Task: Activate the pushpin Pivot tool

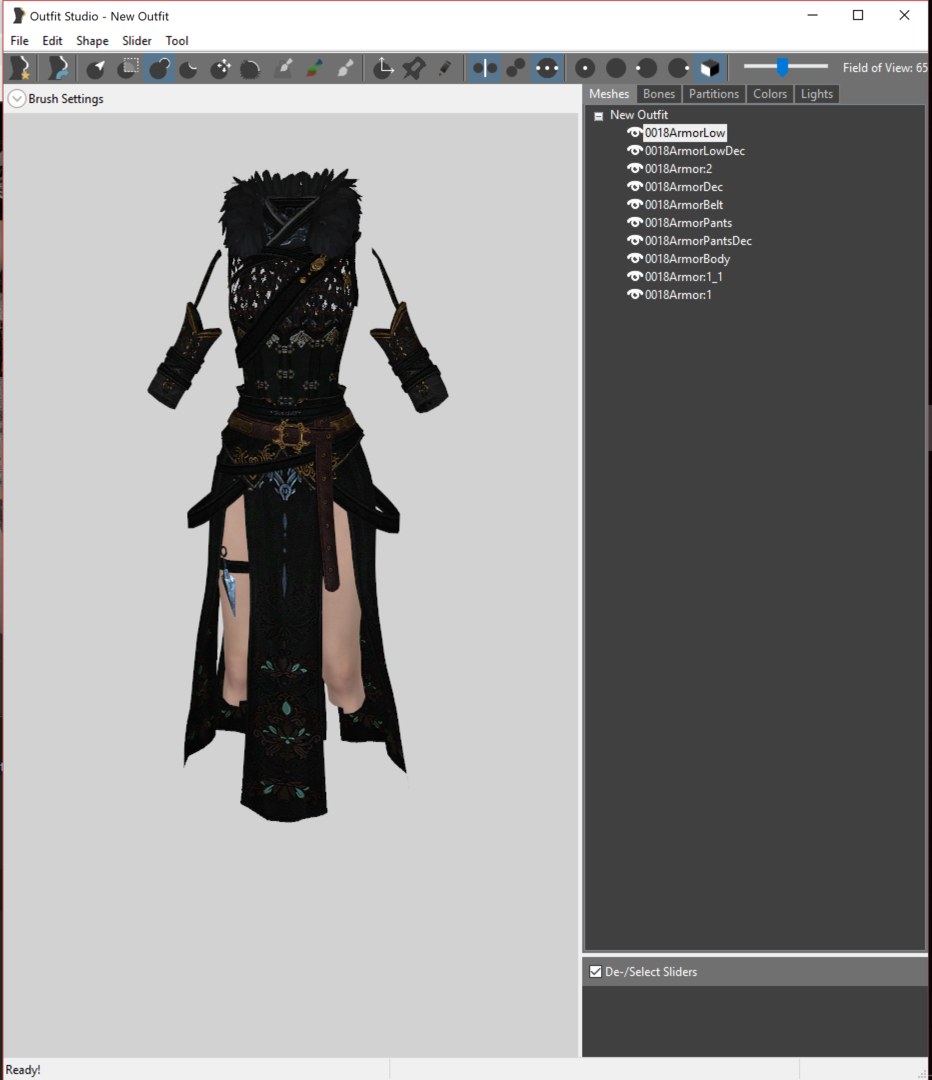Action: (414, 68)
